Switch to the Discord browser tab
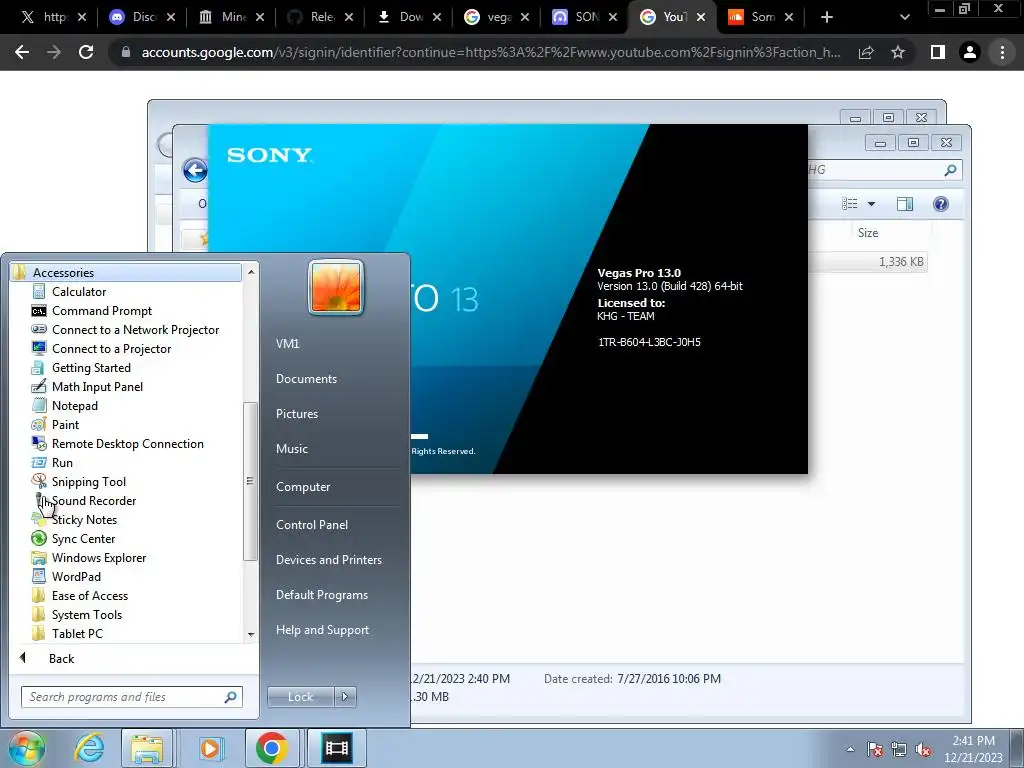 142,17
